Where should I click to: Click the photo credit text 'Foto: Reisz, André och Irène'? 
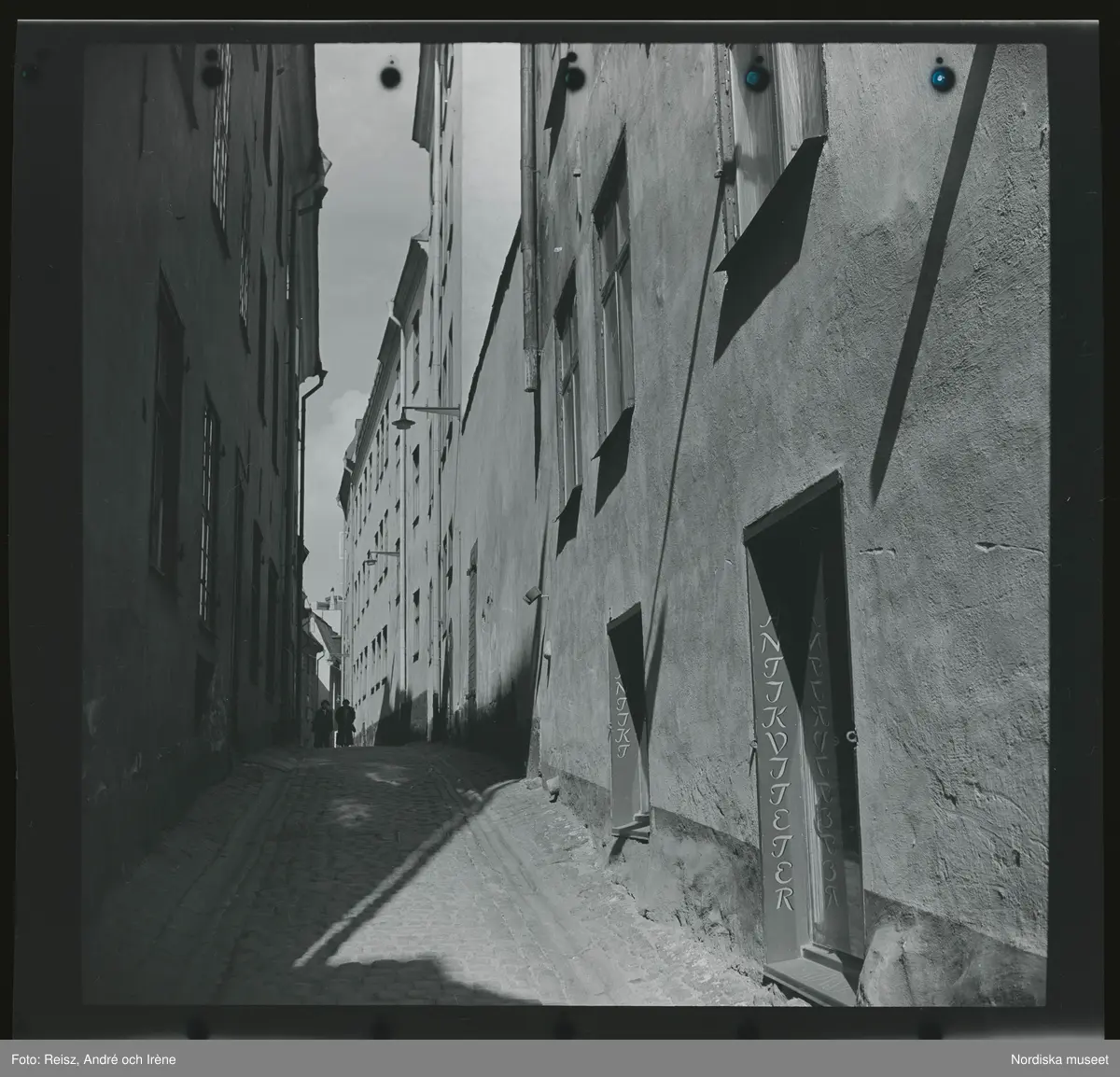[x=91, y=1058]
